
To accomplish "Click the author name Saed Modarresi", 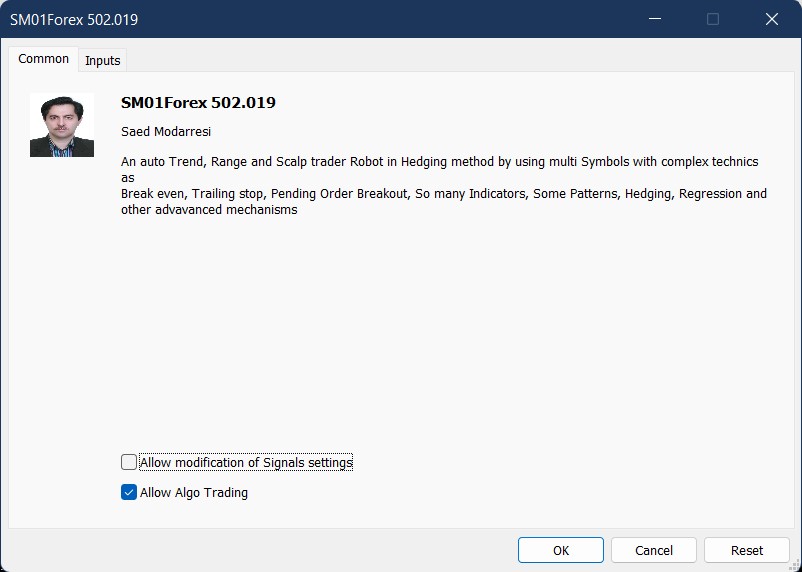I will click(x=166, y=131).
